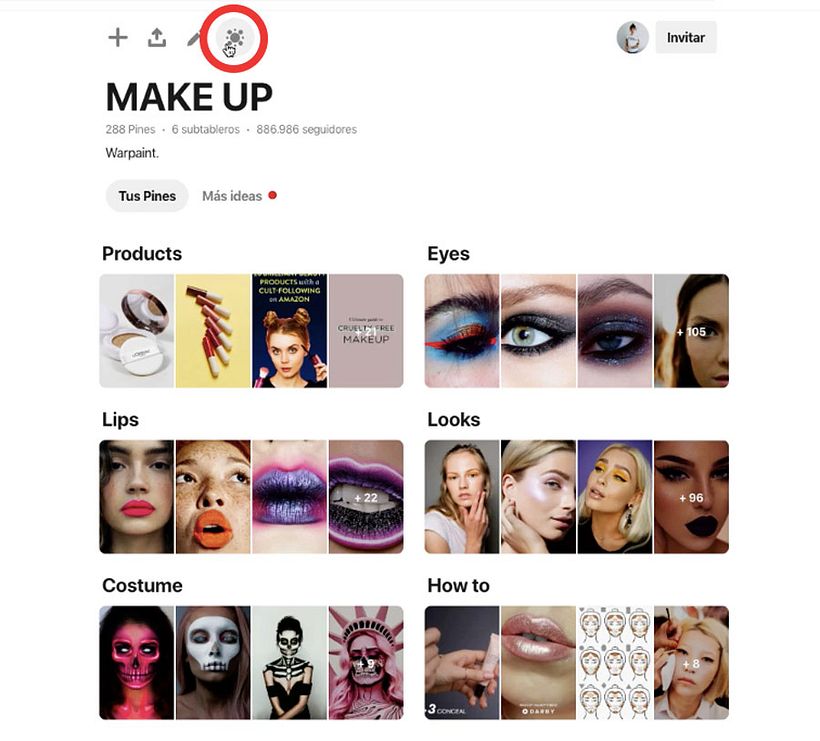Select the Tus Pines tab
This screenshot has height=741, width=820.
(147, 196)
